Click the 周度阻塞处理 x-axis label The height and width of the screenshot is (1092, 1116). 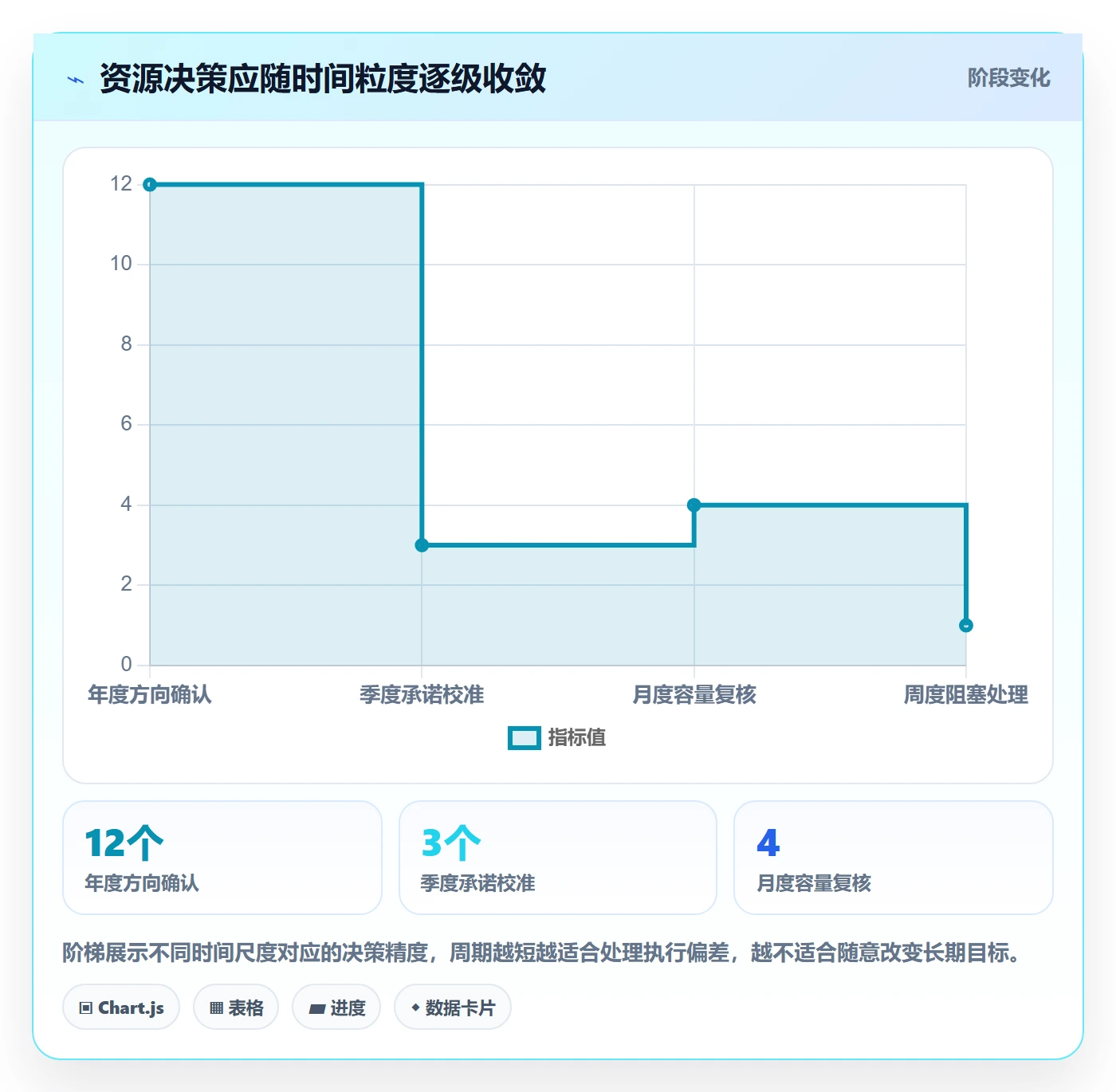[966, 695]
